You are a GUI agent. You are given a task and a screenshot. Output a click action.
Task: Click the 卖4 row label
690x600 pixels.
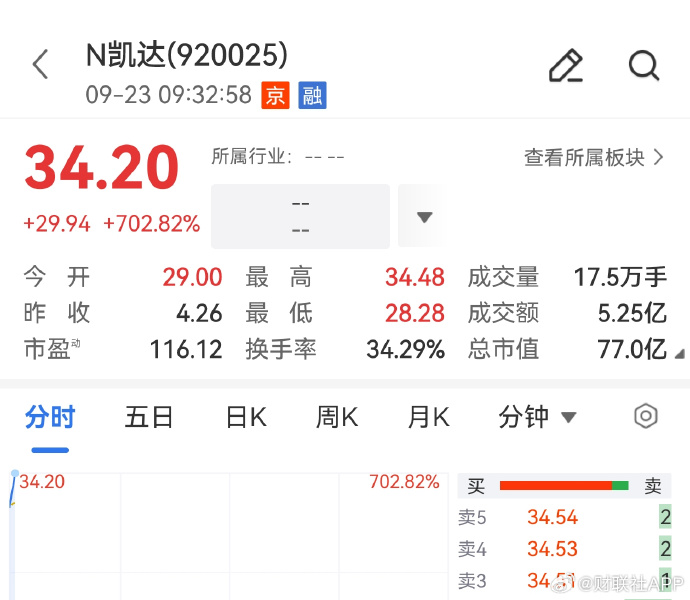[x=472, y=549]
